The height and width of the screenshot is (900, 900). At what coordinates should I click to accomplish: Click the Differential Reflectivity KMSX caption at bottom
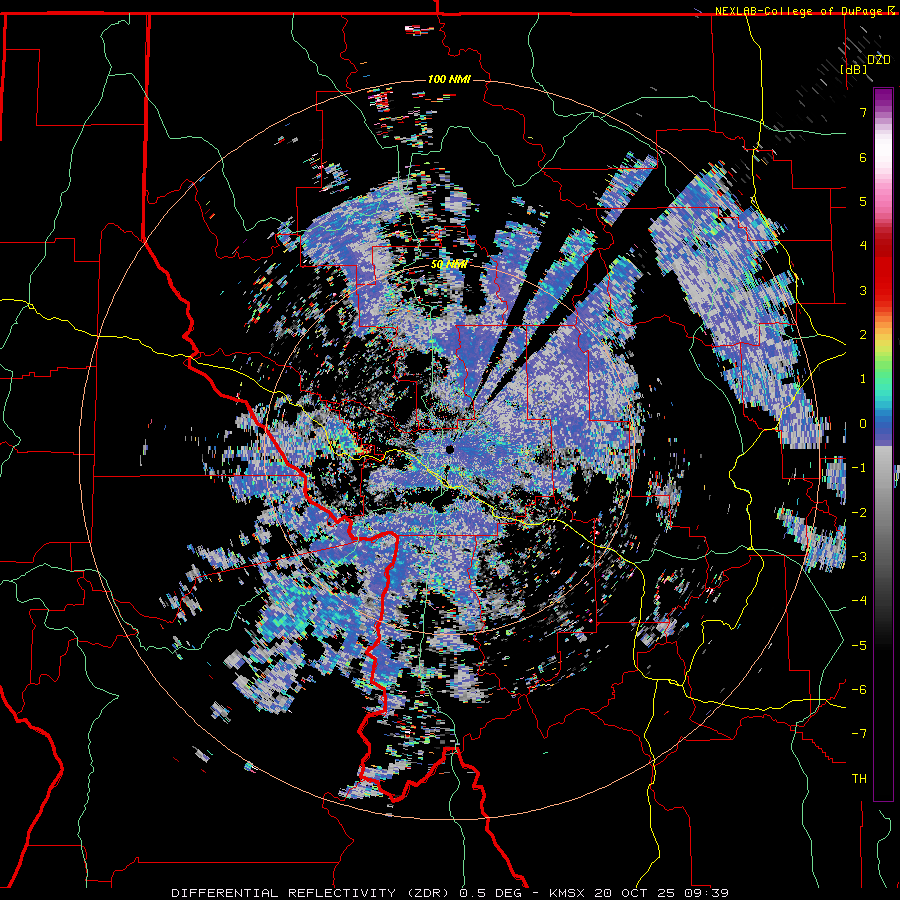(450, 893)
